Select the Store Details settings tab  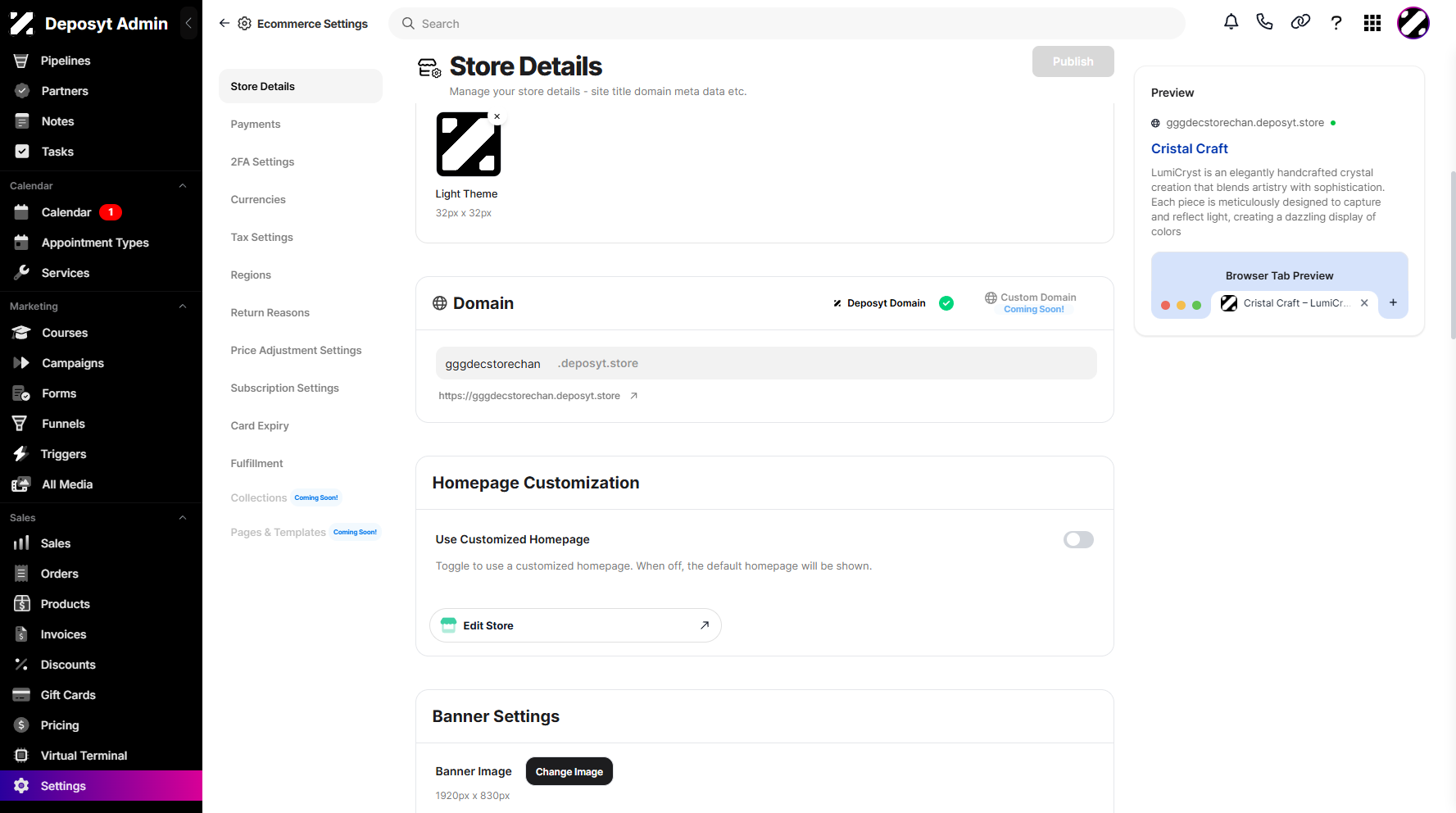click(301, 86)
